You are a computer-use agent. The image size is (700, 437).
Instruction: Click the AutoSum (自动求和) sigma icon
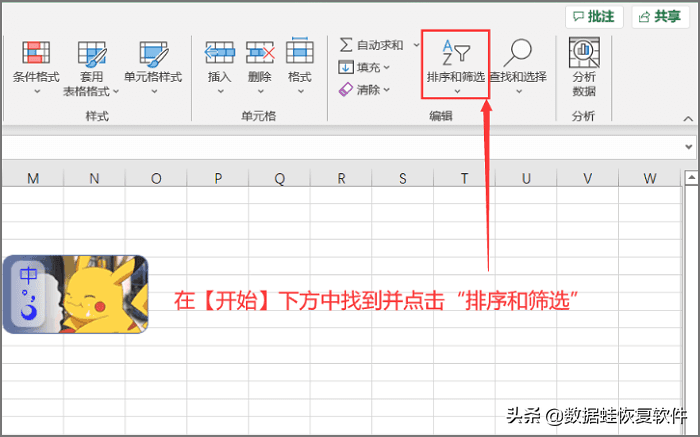[x=346, y=45]
